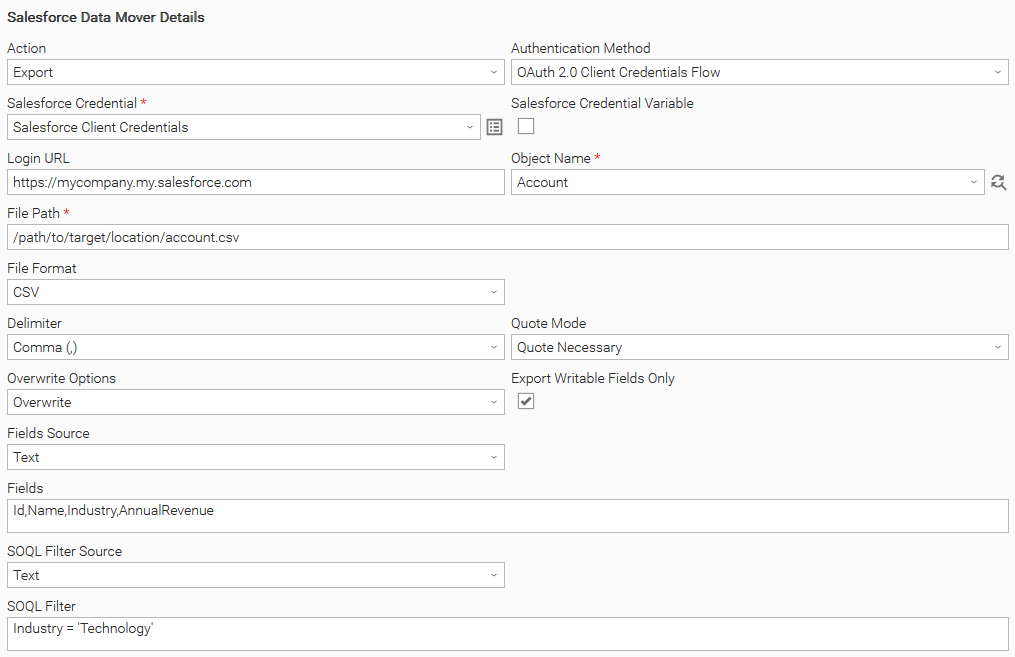
Task: Click the File Format label
Action: 41,269
